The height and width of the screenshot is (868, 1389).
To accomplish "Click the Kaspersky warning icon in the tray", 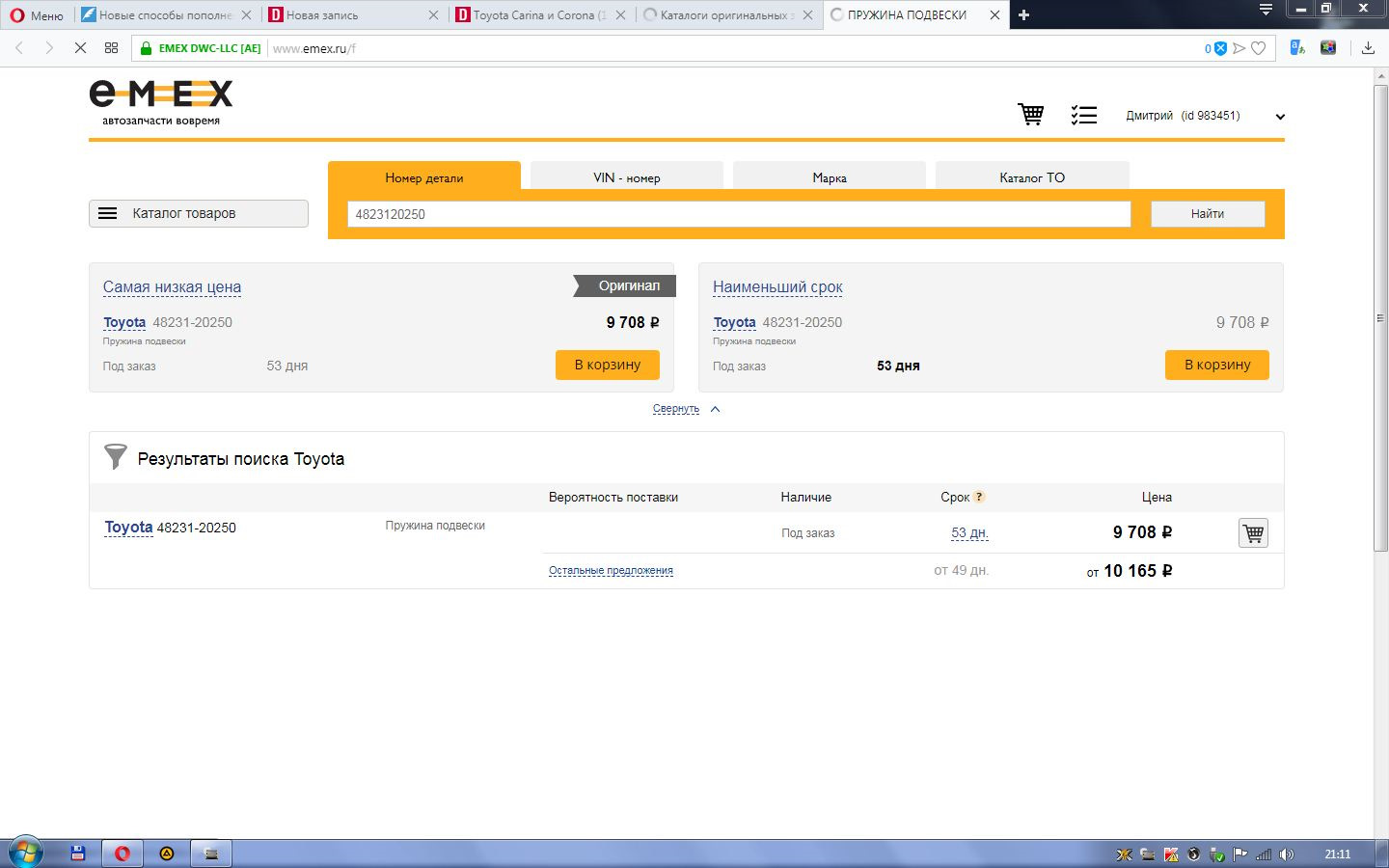I will tap(1171, 854).
